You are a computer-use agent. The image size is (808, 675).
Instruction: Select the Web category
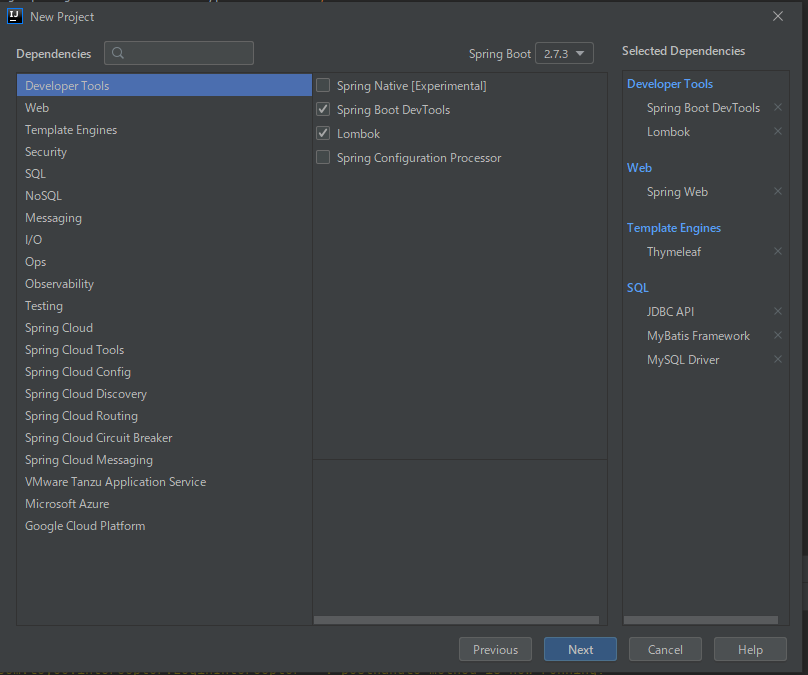164,108
